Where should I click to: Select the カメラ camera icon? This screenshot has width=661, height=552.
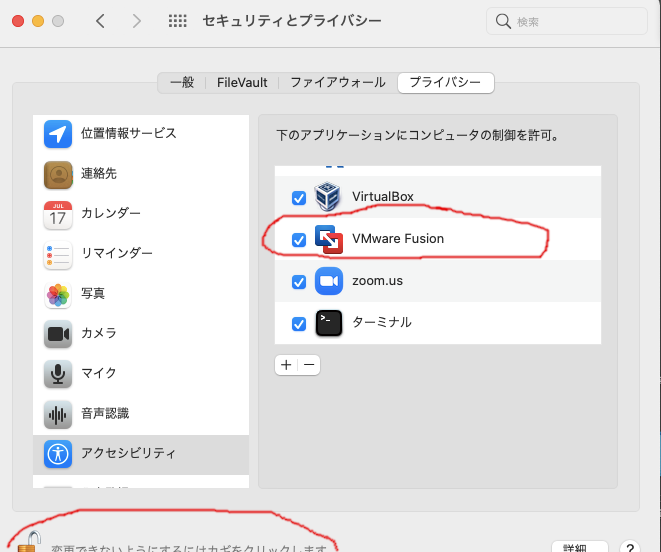coord(58,334)
